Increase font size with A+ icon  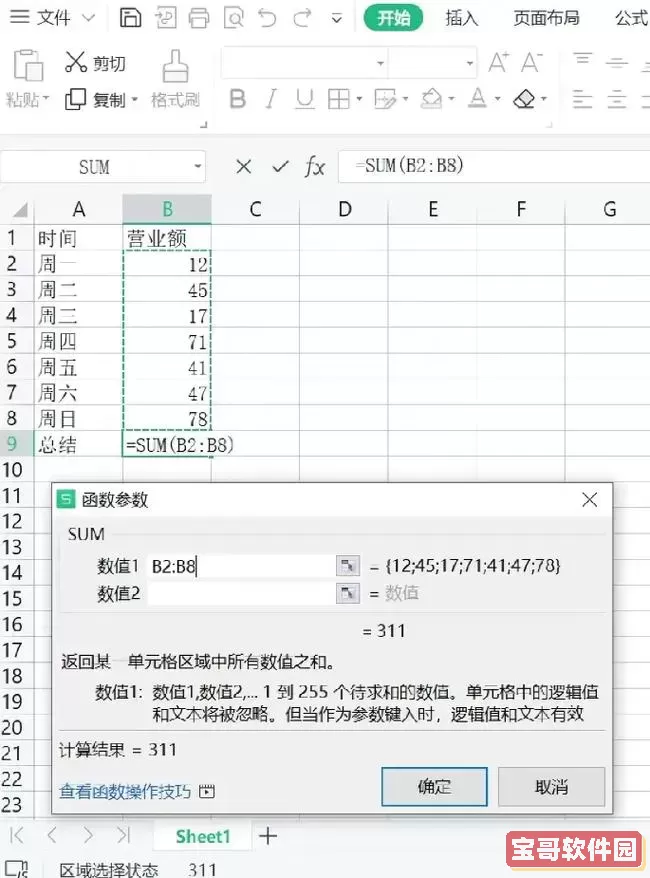(498, 62)
